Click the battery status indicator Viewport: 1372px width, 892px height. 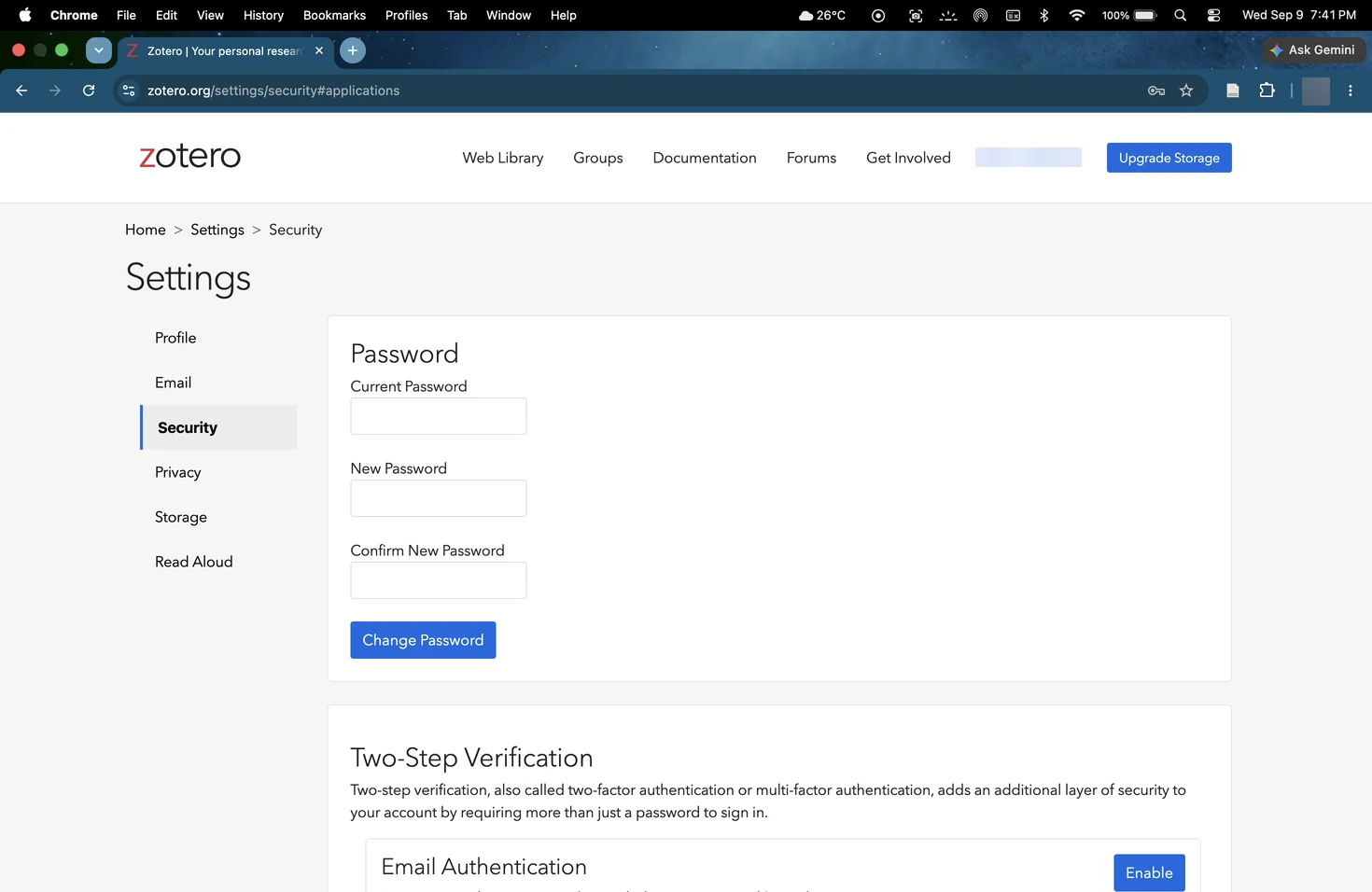pyautogui.click(x=1129, y=15)
